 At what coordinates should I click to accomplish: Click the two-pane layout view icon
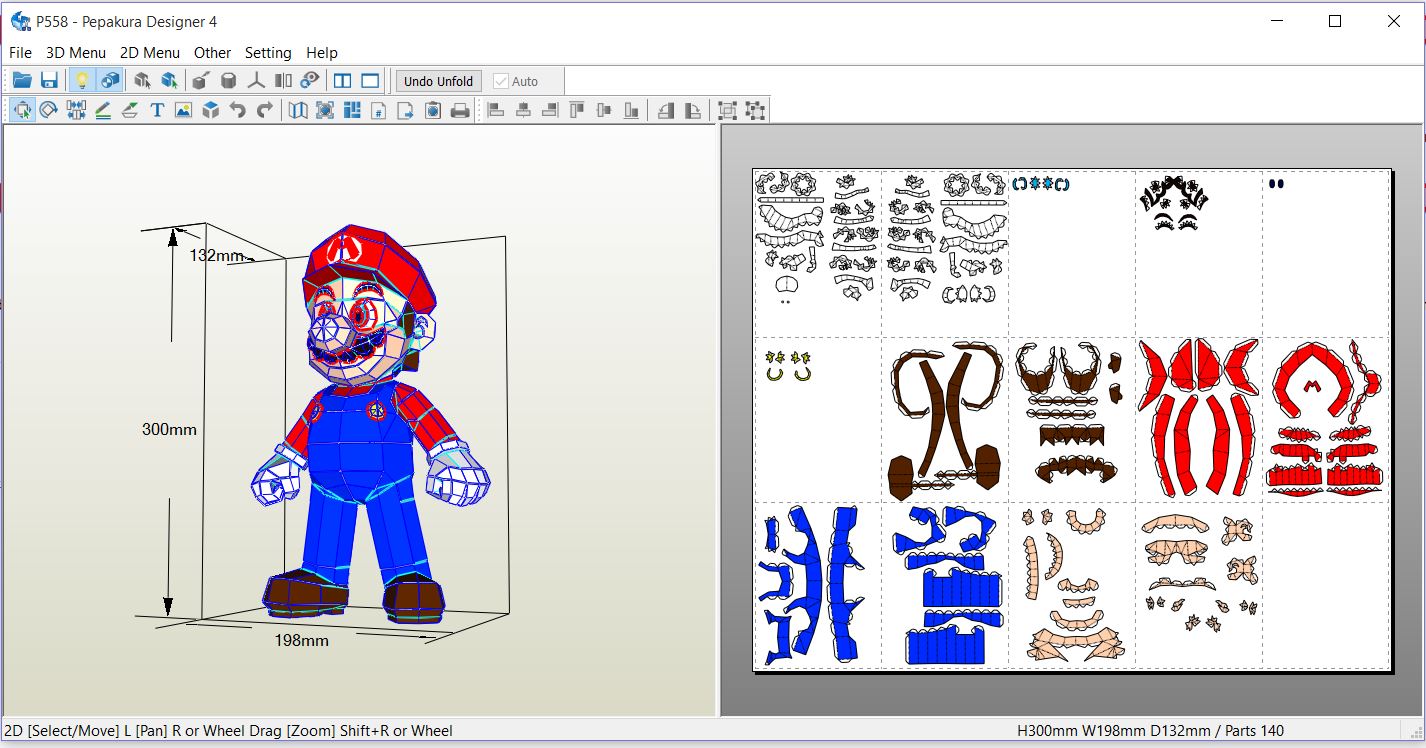click(343, 80)
